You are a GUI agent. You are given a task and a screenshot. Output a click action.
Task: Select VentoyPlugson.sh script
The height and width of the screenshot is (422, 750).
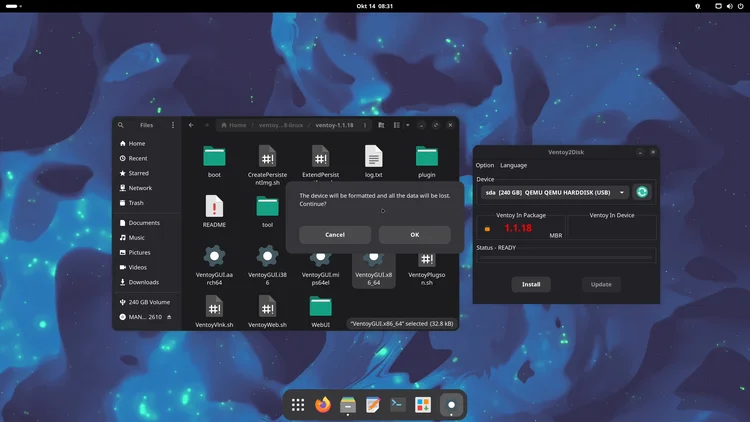click(427, 269)
